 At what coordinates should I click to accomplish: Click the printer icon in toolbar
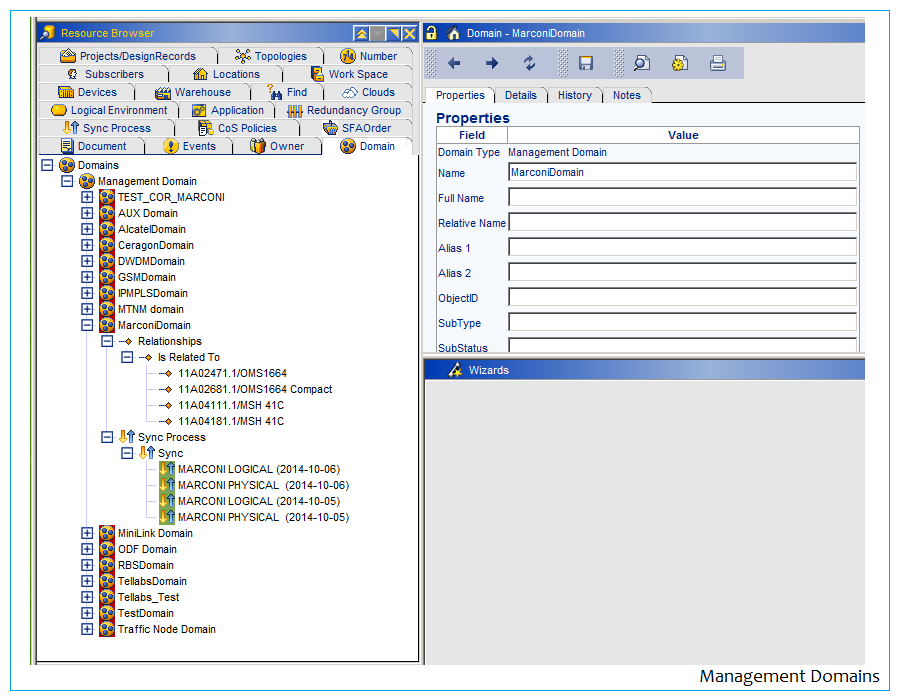(x=717, y=63)
